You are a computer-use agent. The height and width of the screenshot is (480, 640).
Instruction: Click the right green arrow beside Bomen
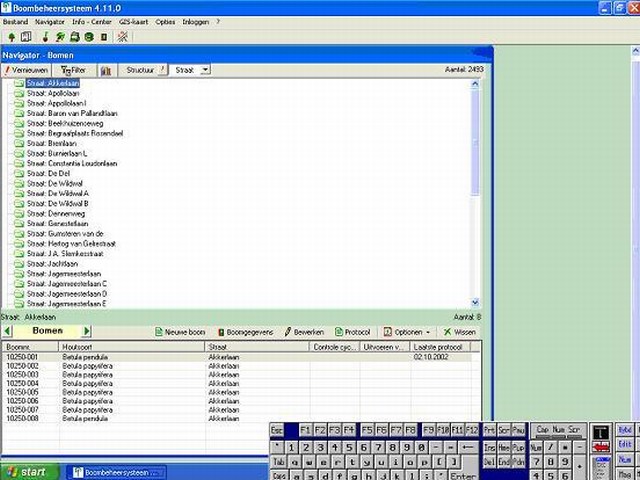coord(87,331)
